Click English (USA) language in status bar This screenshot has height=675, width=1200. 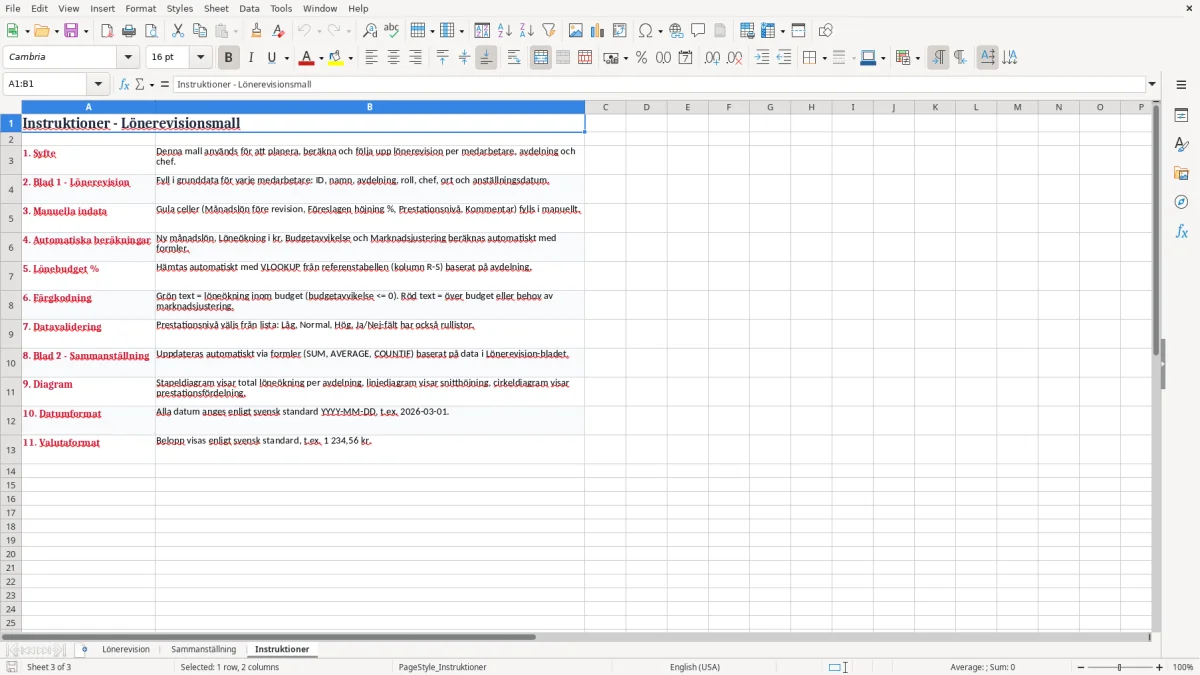tap(695, 667)
